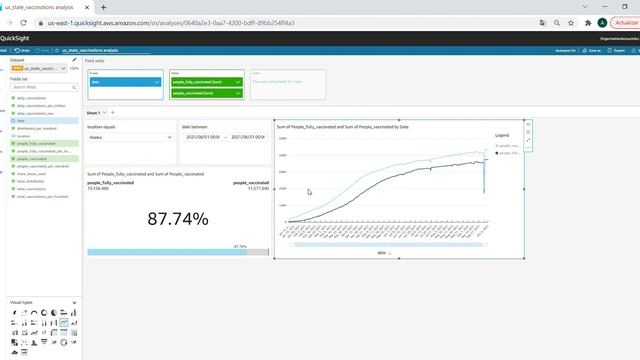Screen dimensions: 640x360
Task: Click the empty Color field well
Action: [288, 84]
